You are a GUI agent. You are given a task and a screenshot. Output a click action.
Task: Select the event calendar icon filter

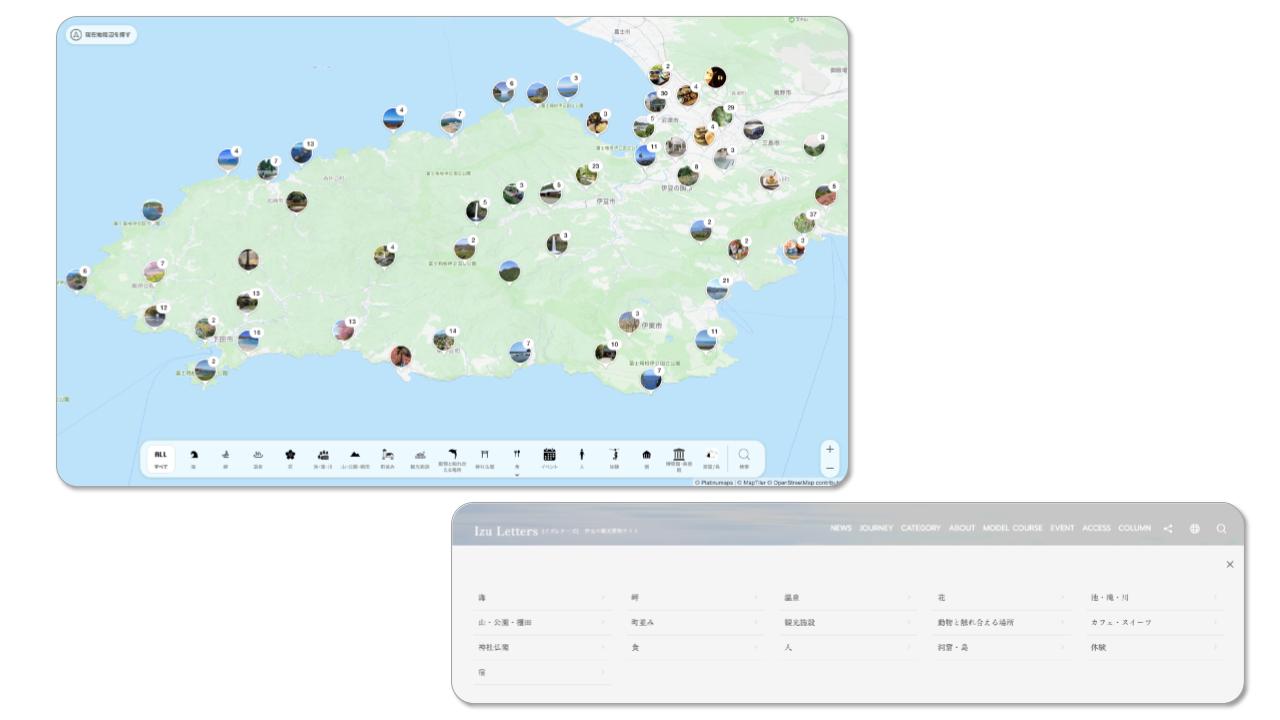(549, 455)
